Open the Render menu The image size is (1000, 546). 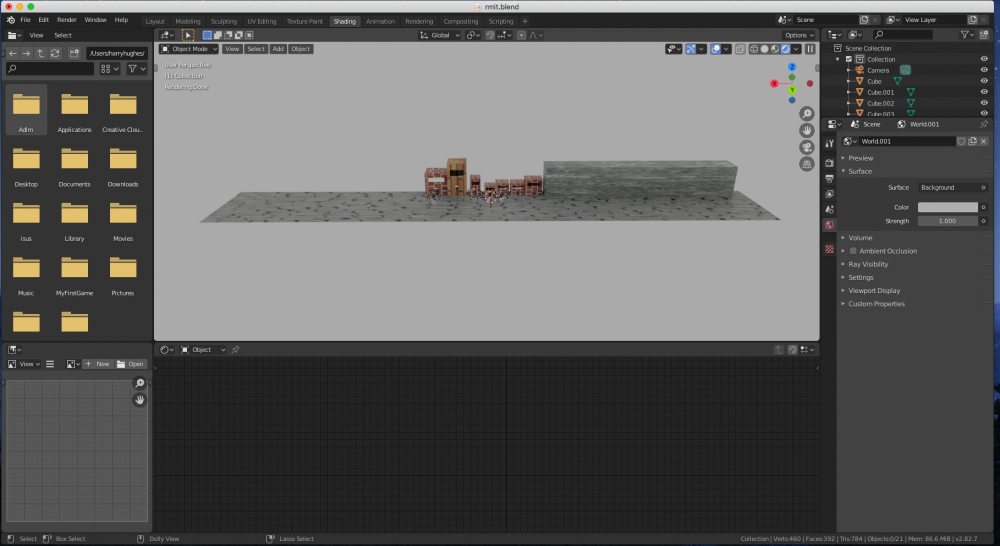(66, 20)
